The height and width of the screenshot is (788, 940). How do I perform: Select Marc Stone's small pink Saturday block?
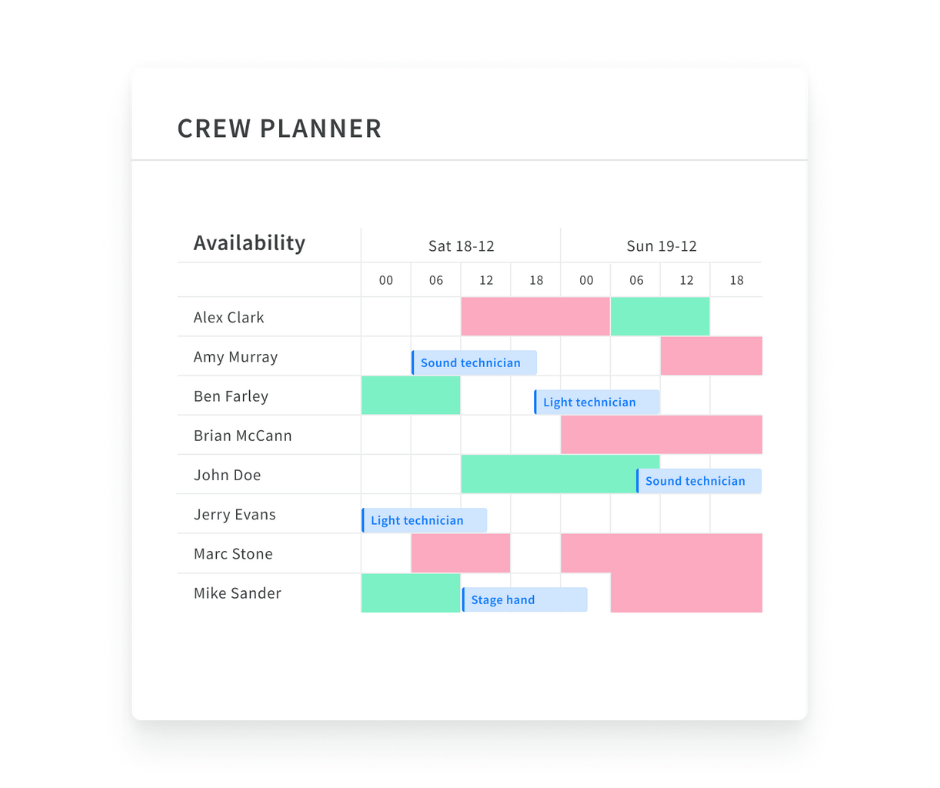coord(460,553)
